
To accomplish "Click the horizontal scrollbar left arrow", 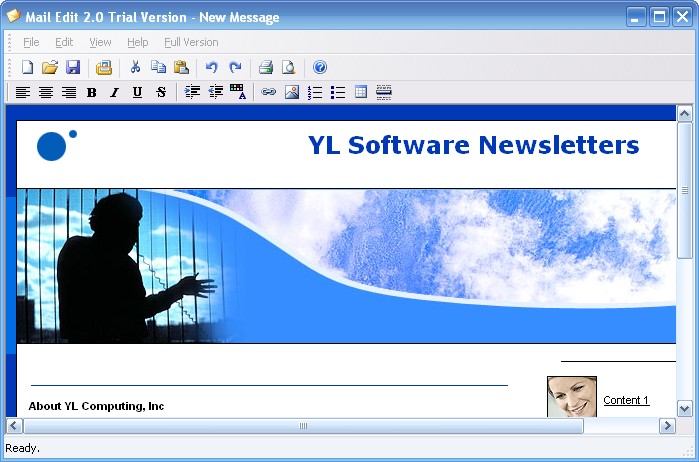I will (14, 426).
